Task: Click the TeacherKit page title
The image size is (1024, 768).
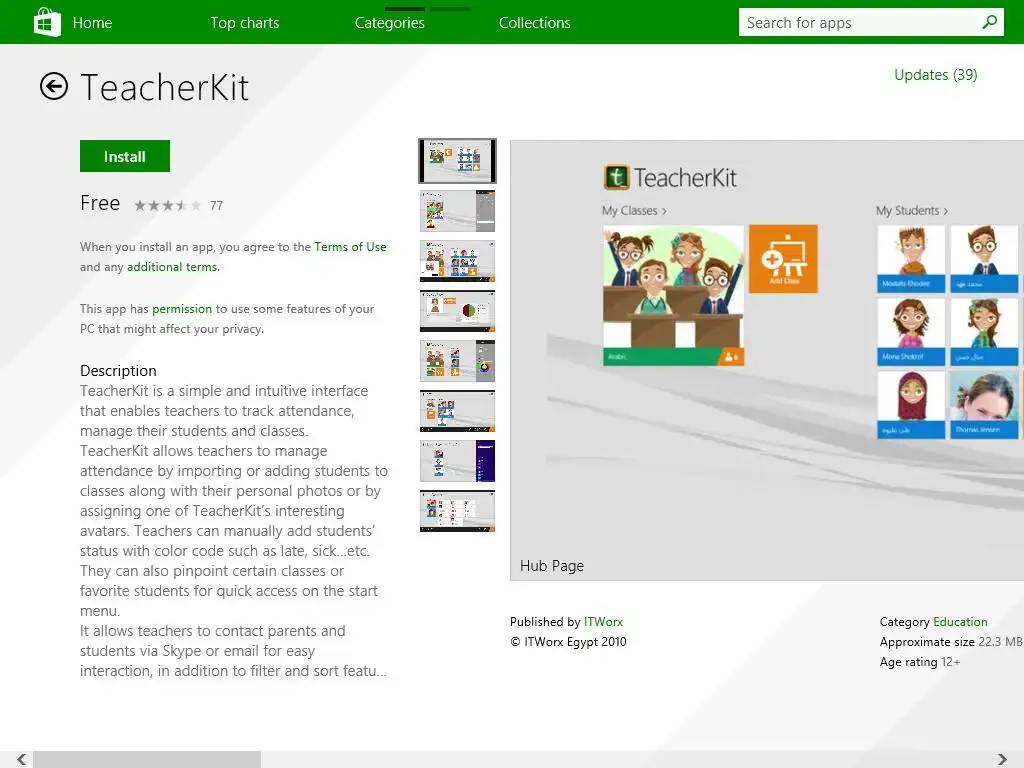Action: coord(164,88)
